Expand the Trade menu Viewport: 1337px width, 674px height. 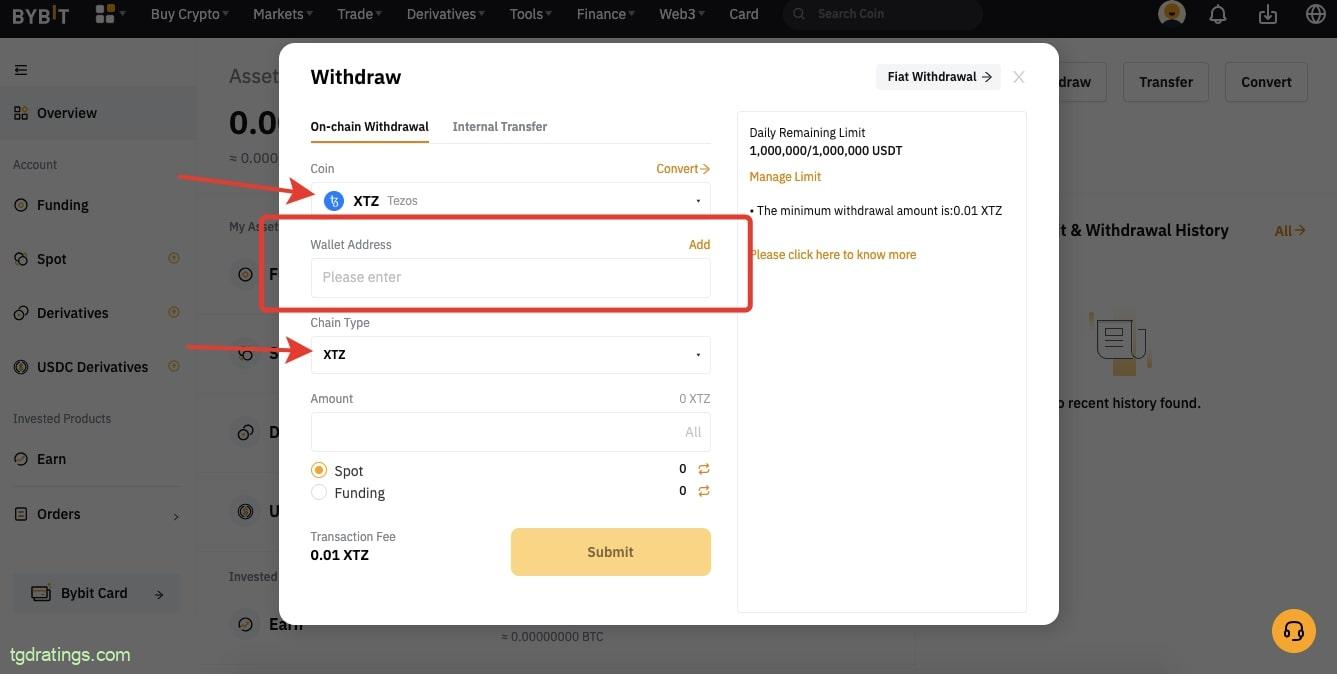point(360,14)
